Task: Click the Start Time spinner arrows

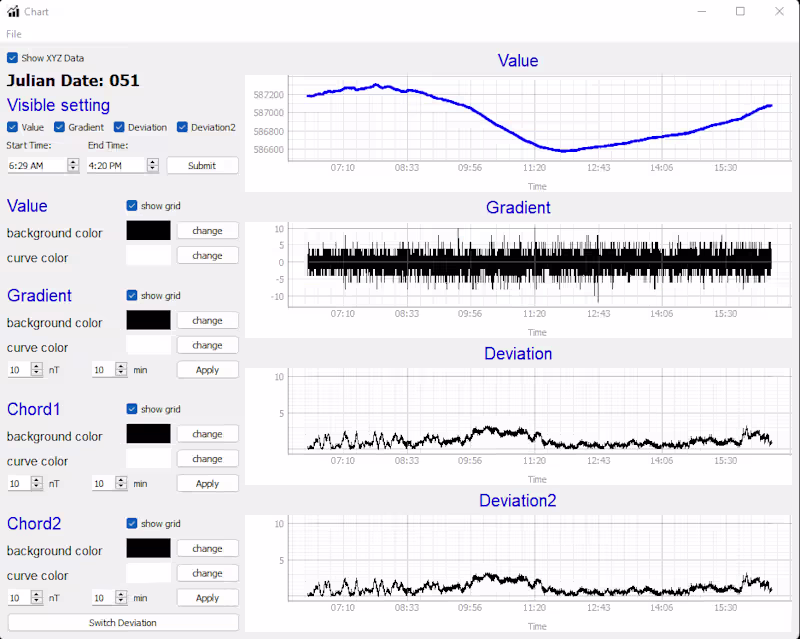Action: pyautogui.click(x=73, y=165)
